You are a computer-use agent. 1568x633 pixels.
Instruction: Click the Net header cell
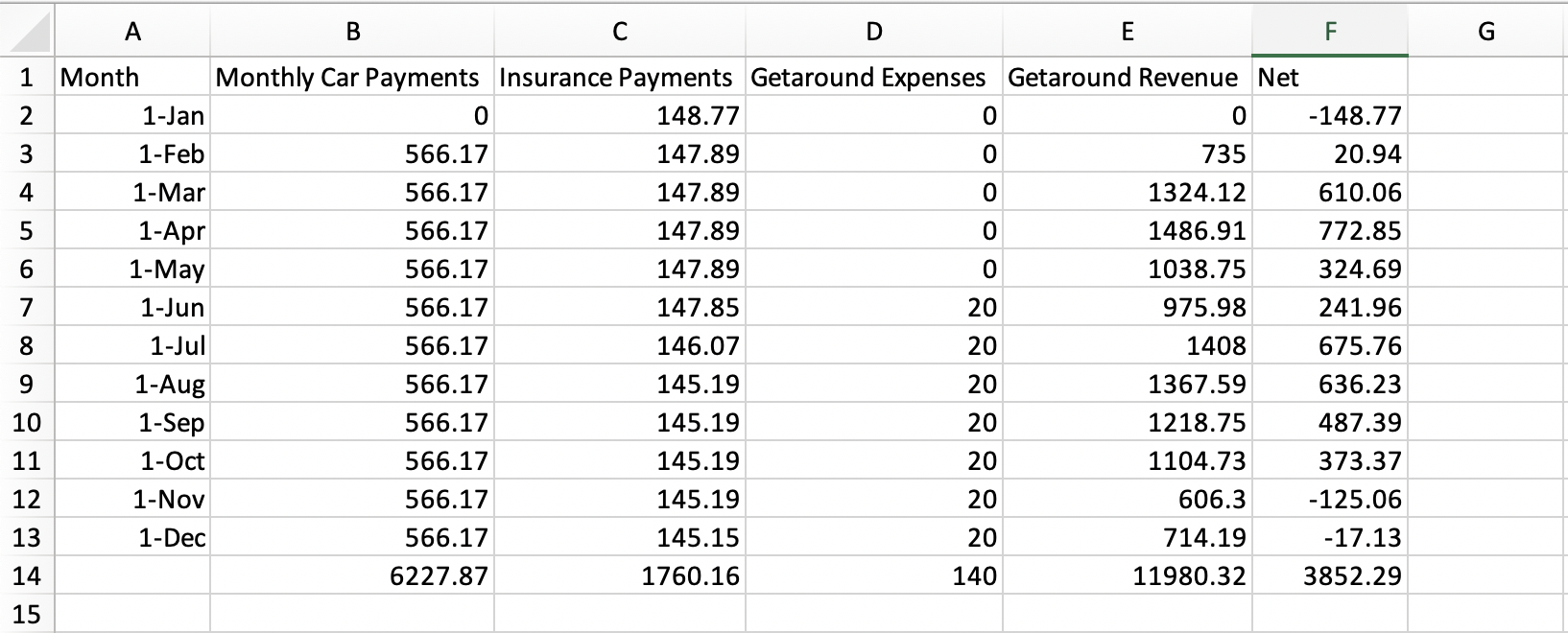coord(1330,77)
